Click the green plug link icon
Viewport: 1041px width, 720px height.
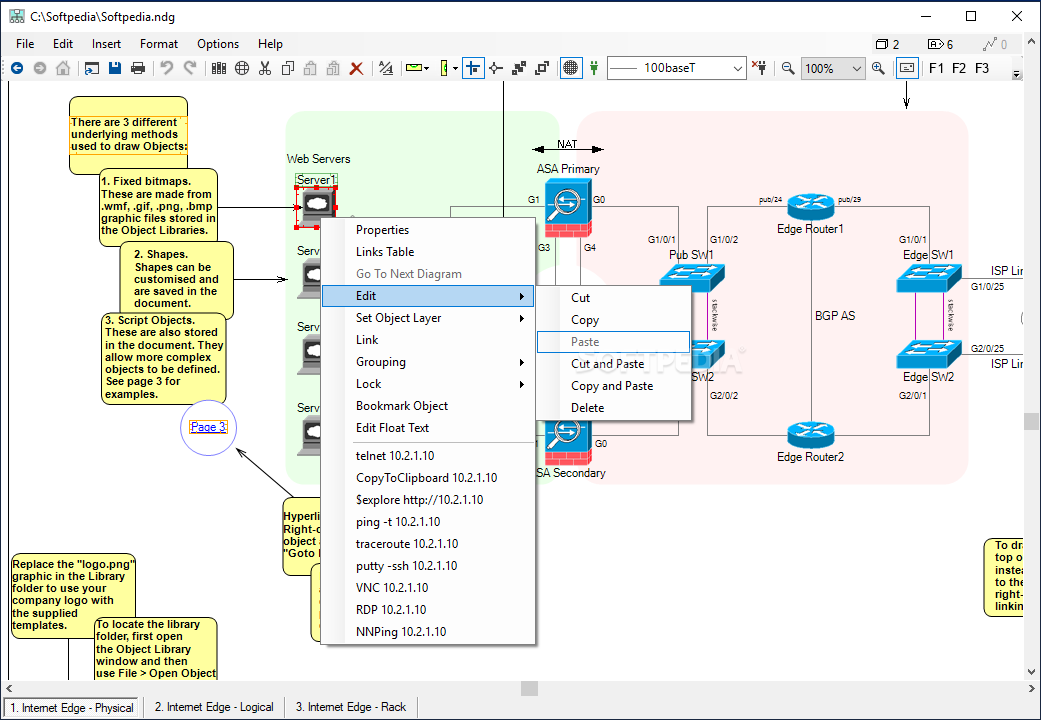[x=594, y=68]
